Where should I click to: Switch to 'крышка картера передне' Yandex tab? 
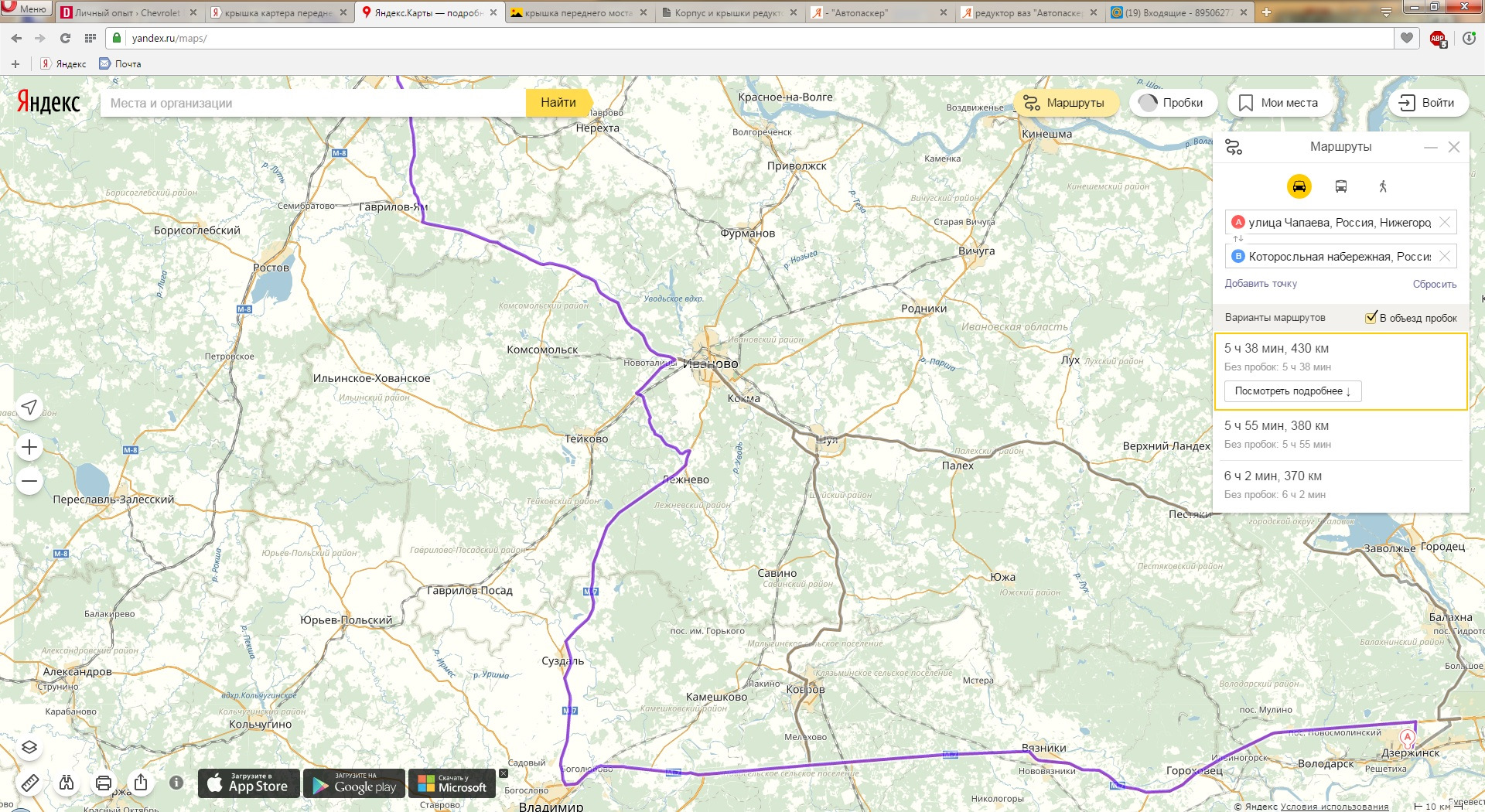click(279, 12)
